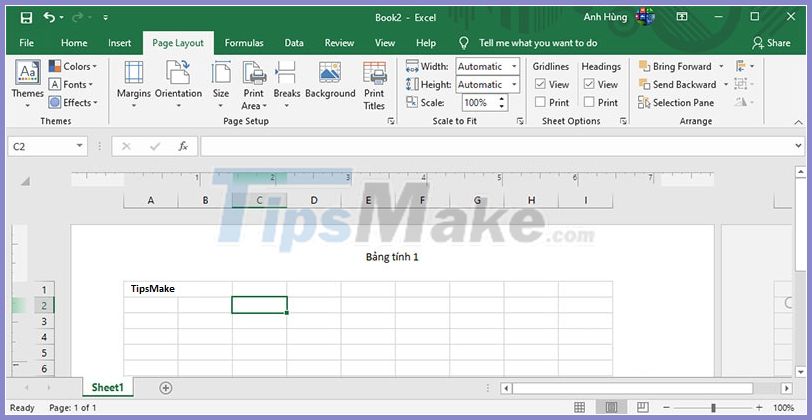Screen dimensions: 812x420
Task: Open Print Titles settings
Action: tap(374, 85)
